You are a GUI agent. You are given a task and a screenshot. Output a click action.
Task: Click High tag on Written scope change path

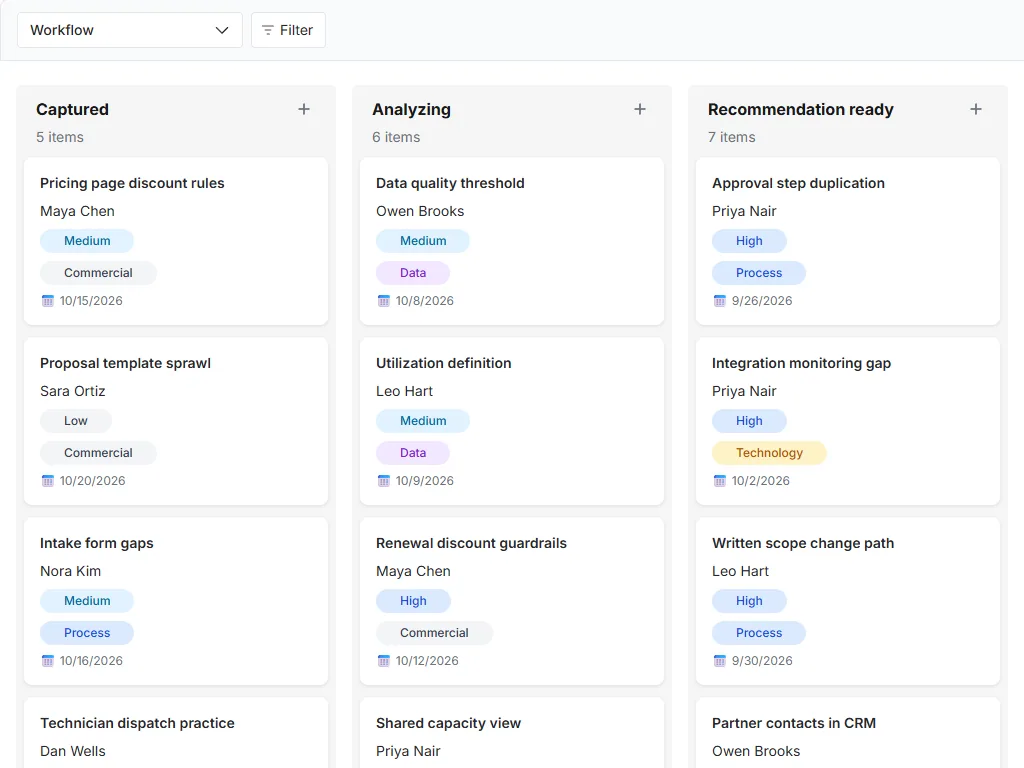[749, 601]
